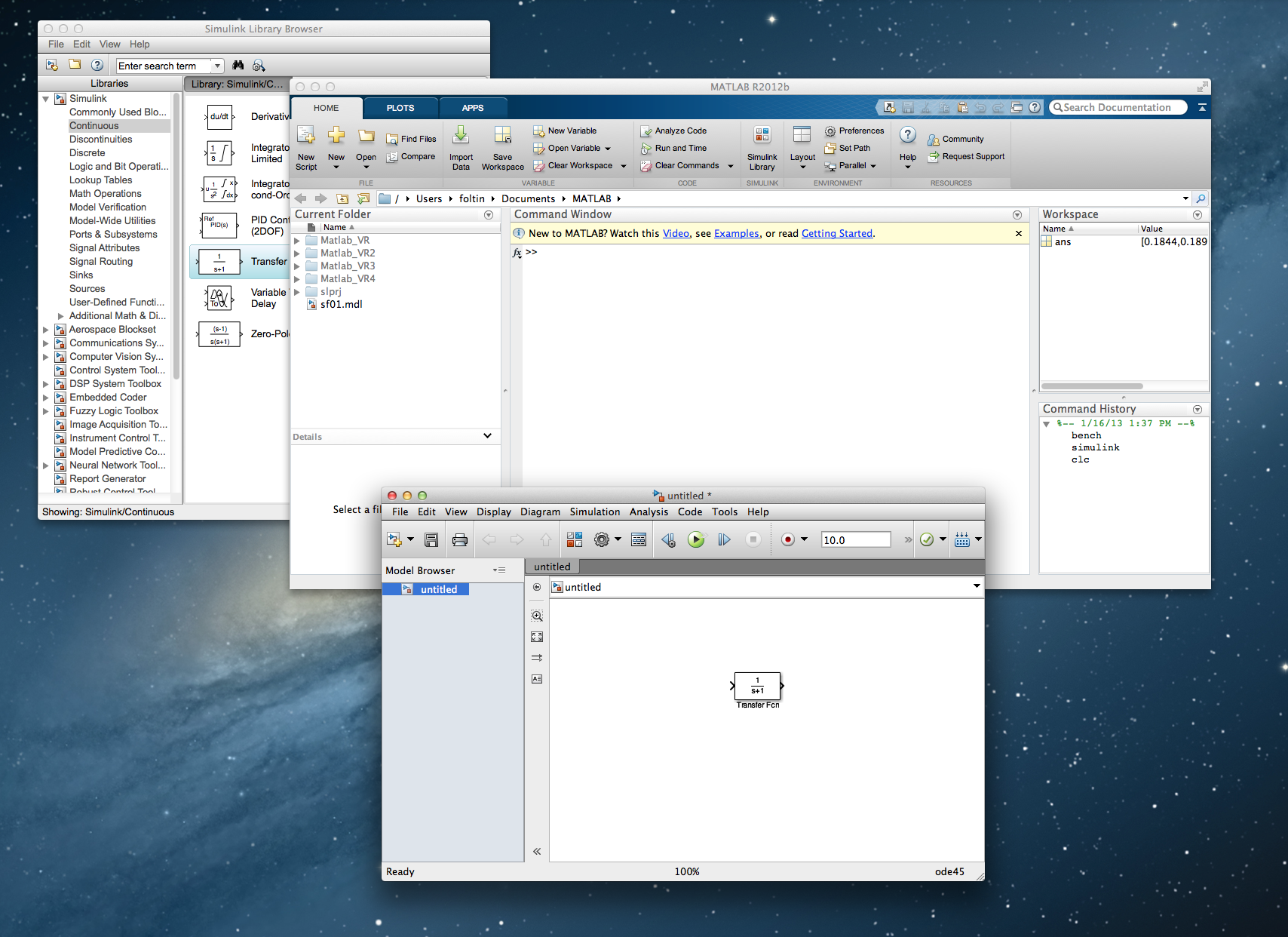Open the search term combo box dropdown
1288x937 pixels.
pyautogui.click(x=217, y=66)
